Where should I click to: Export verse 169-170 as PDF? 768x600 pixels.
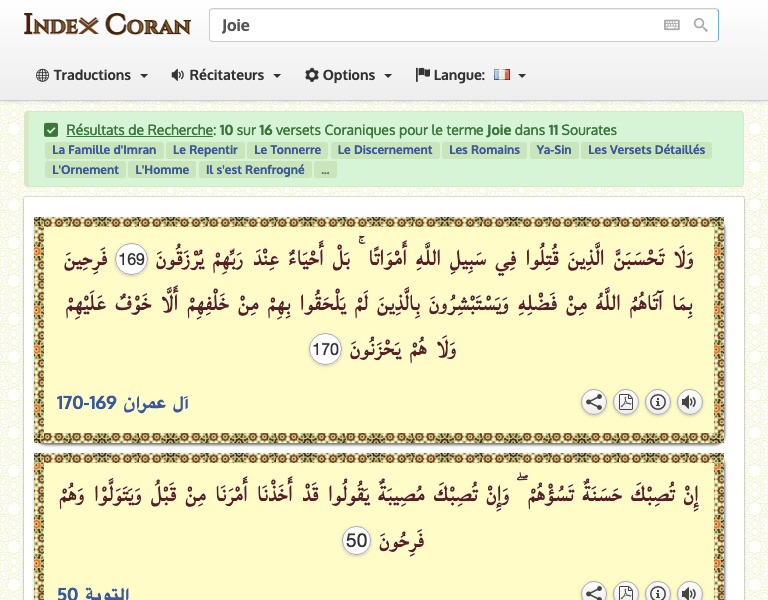[x=626, y=402]
